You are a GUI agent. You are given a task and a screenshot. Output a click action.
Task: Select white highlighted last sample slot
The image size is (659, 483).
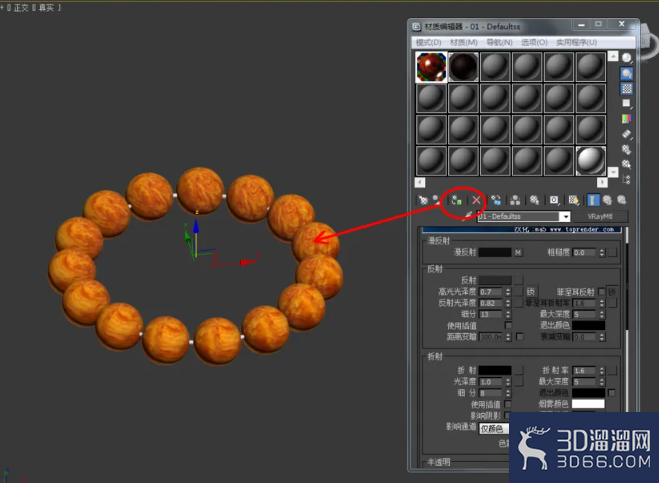click(x=590, y=161)
